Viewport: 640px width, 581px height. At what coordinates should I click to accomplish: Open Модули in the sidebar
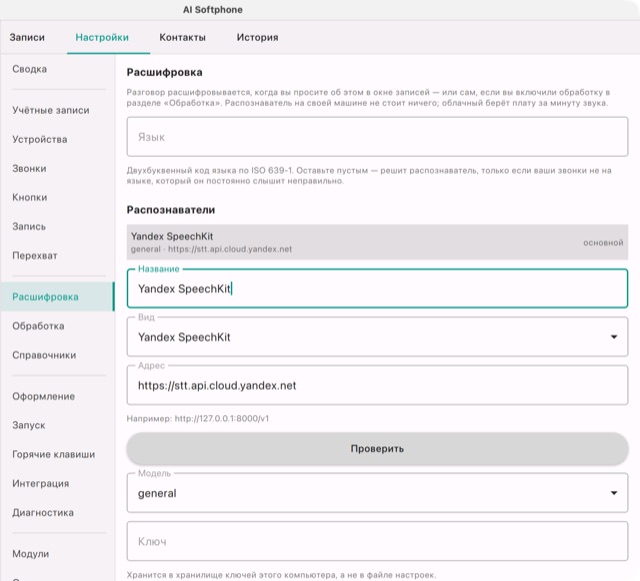tap(57, 554)
